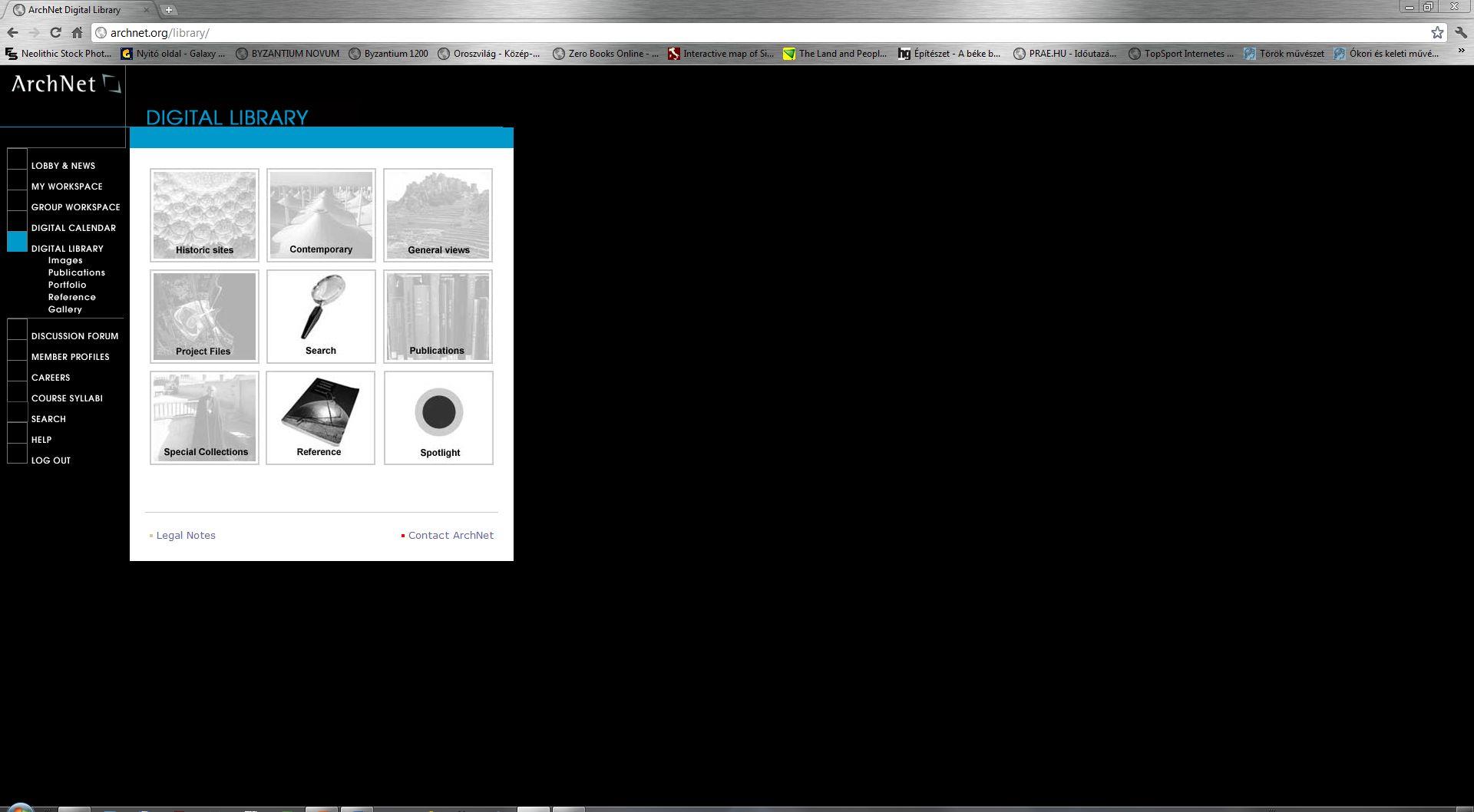Open Nyitó oldal - Galaxy bookmark
The width and height of the screenshot is (1474, 812).
coord(174,54)
